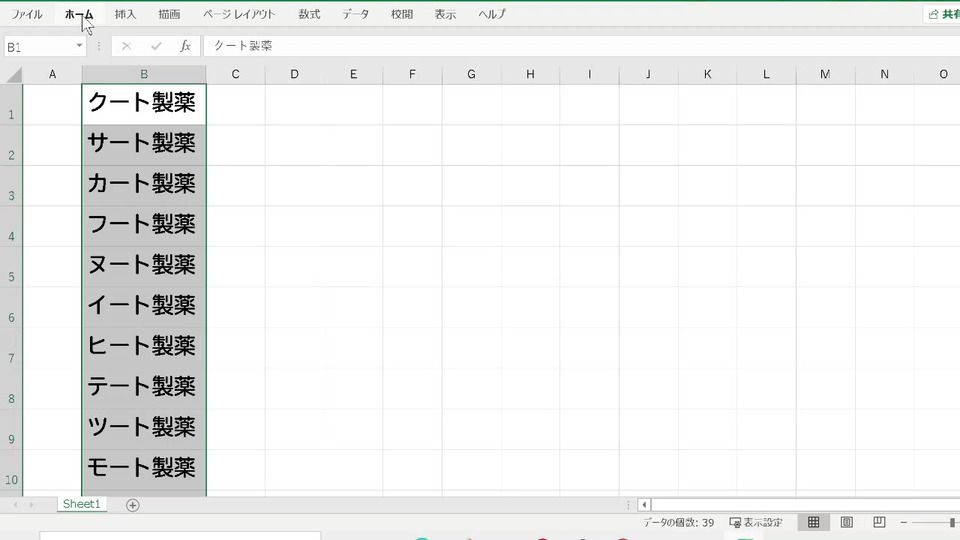Select column N header
This screenshot has width=960, height=540.
[x=884, y=74]
